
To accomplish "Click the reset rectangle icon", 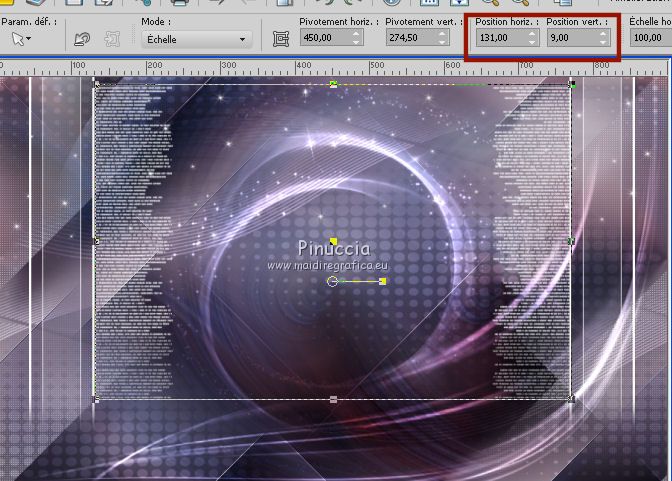I will pyautogui.click(x=81, y=39).
